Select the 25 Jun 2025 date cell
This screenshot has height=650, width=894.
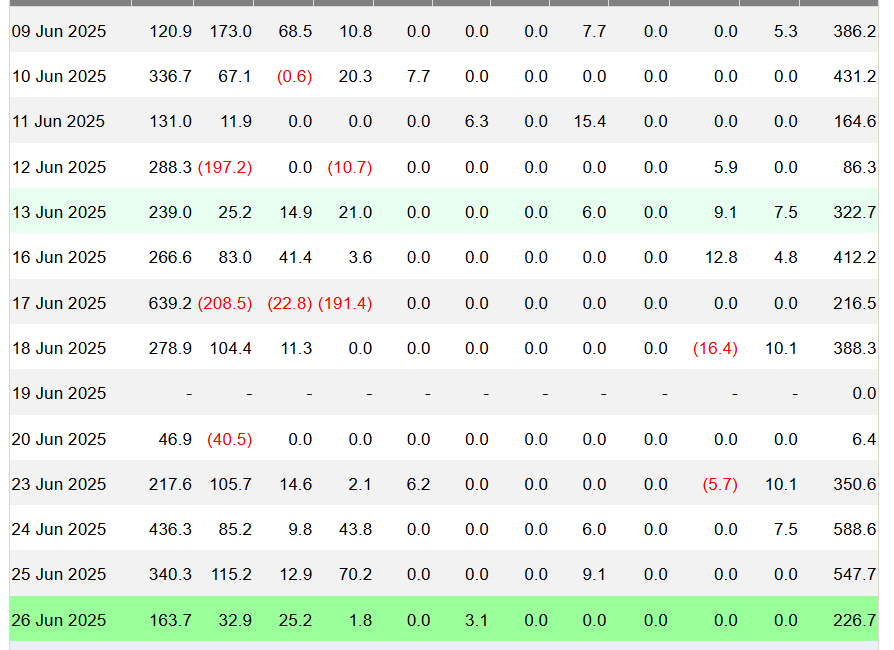(x=59, y=574)
